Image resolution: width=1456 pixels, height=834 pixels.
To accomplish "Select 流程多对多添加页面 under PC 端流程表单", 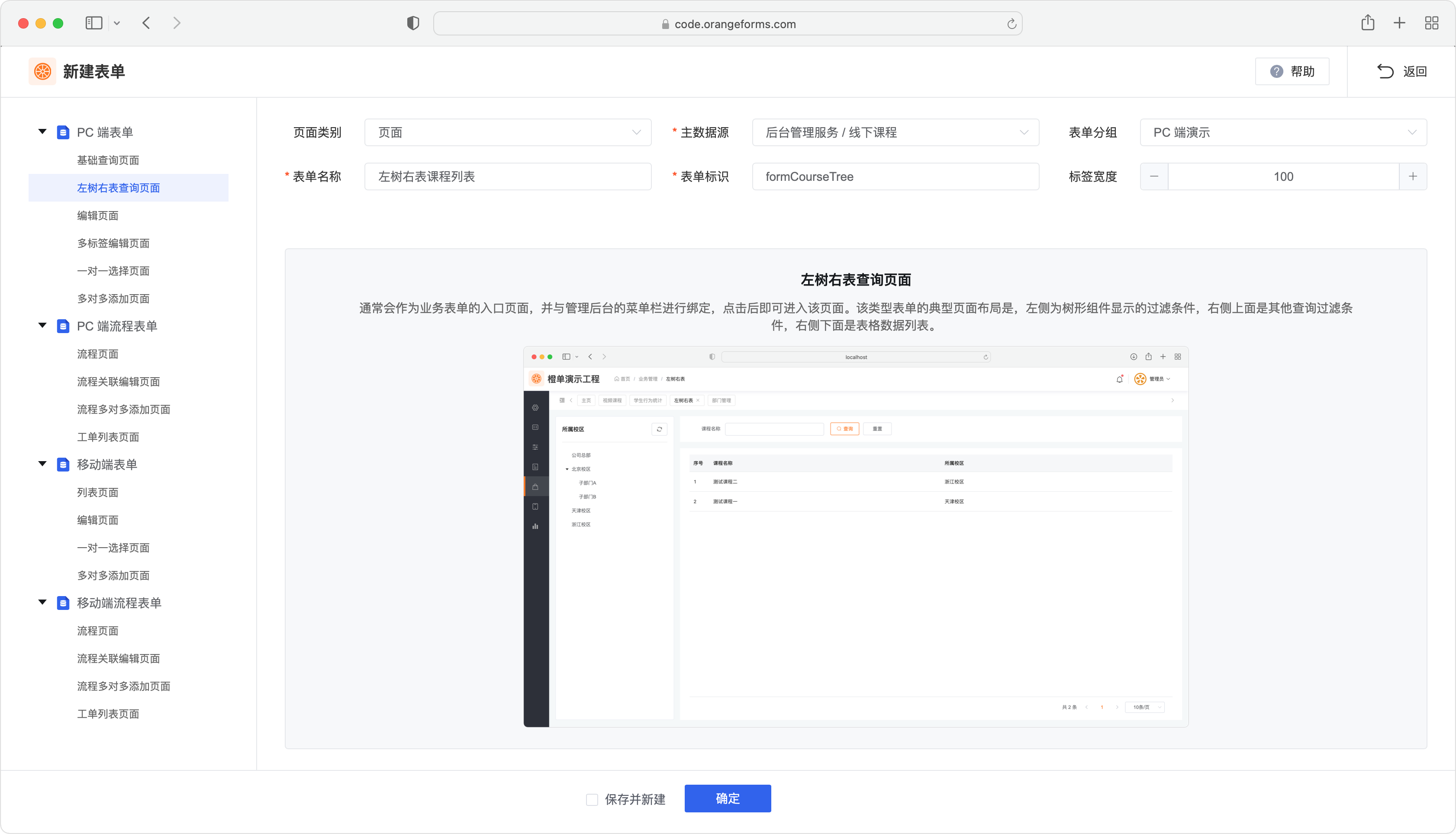I will pos(124,410).
